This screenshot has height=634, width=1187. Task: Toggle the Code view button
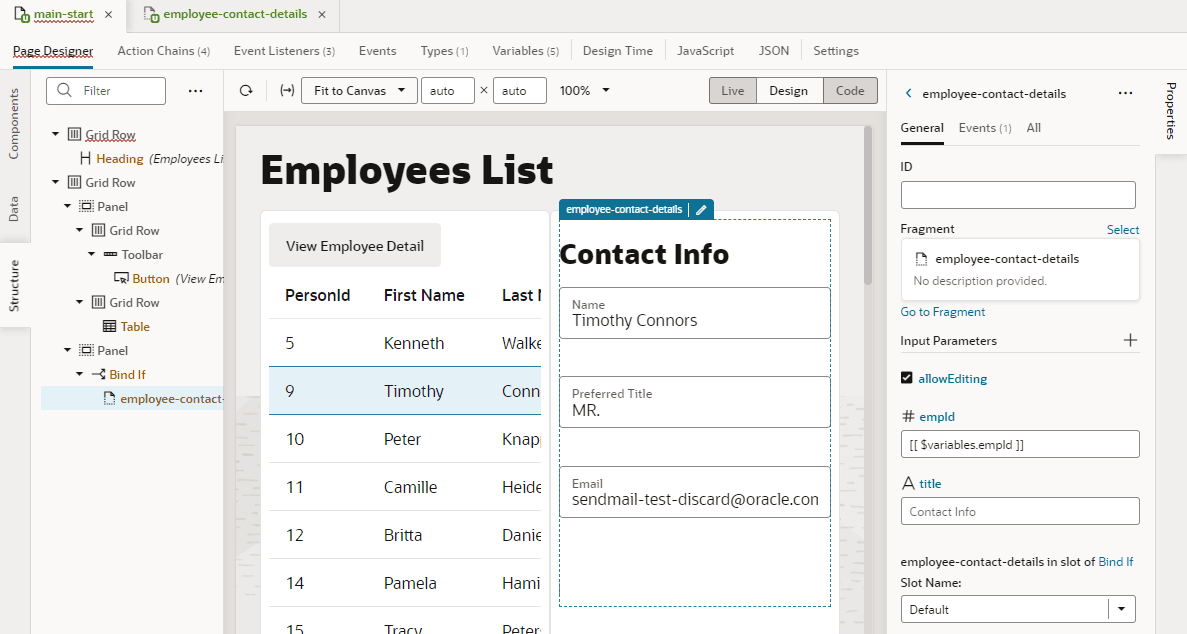[x=850, y=91]
